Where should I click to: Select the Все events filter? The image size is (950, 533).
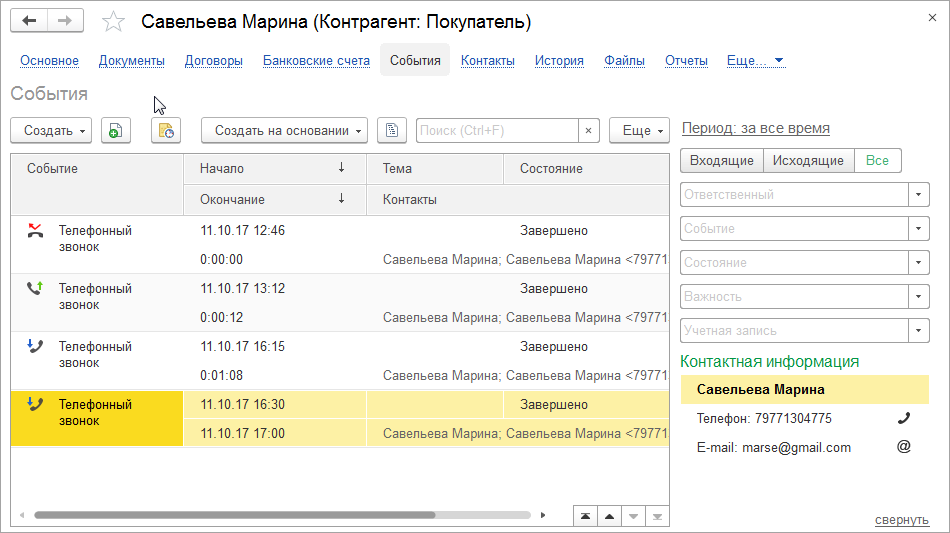pyautogui.click(x=877, y=160)
